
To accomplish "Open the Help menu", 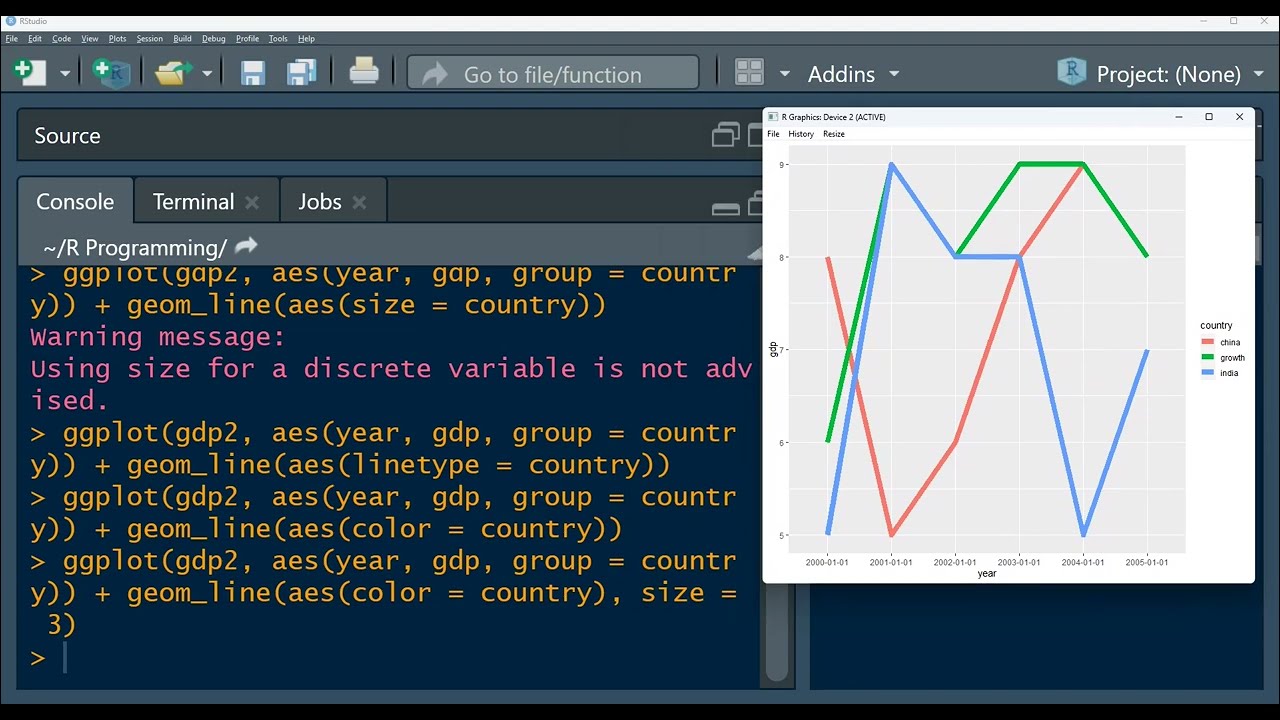I will click(306, 39).
